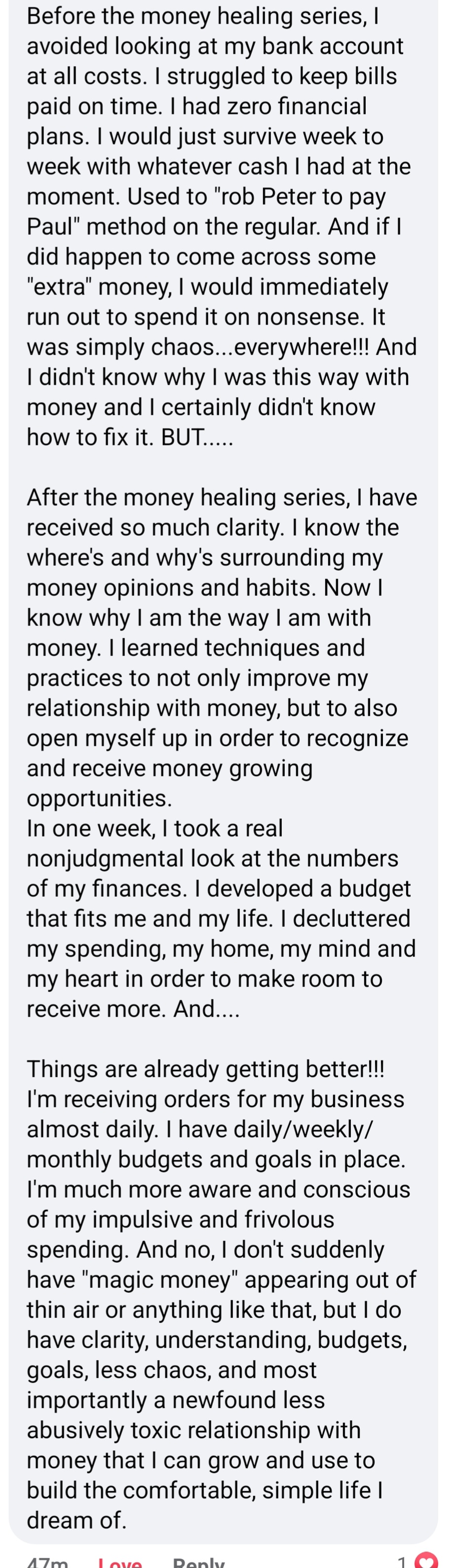456x1568 pixels.
Task: Click the closing 'dream of.' line
Action: pos(76,1520)
